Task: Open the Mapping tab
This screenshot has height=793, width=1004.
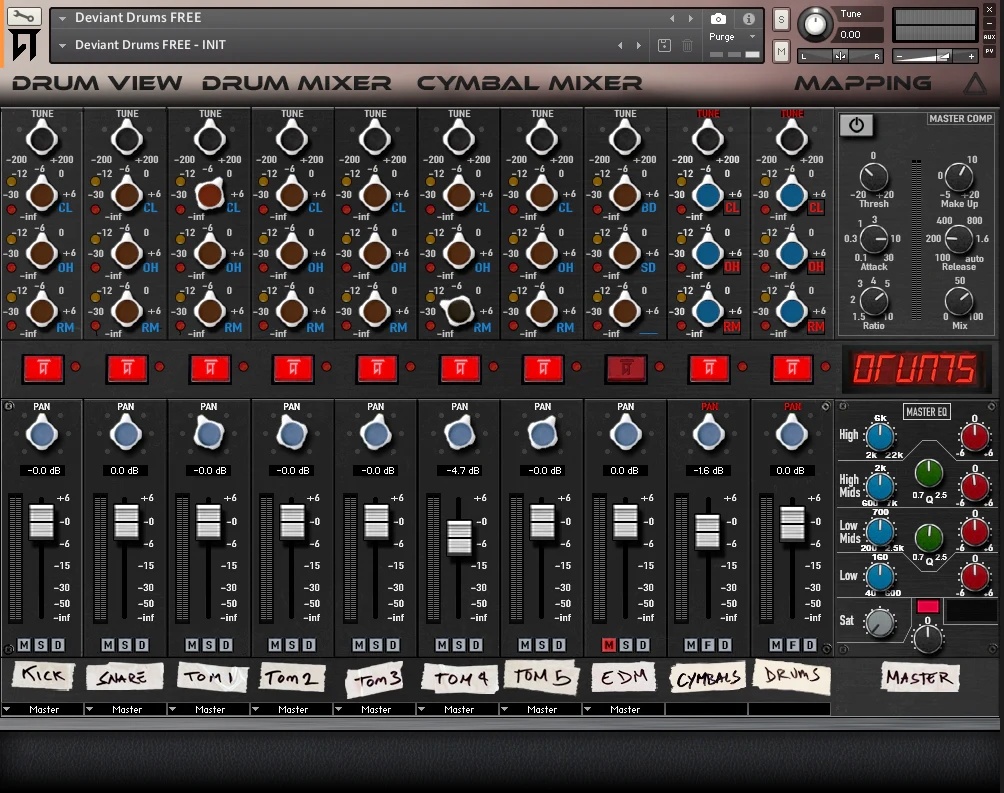Action: point(862,83)
